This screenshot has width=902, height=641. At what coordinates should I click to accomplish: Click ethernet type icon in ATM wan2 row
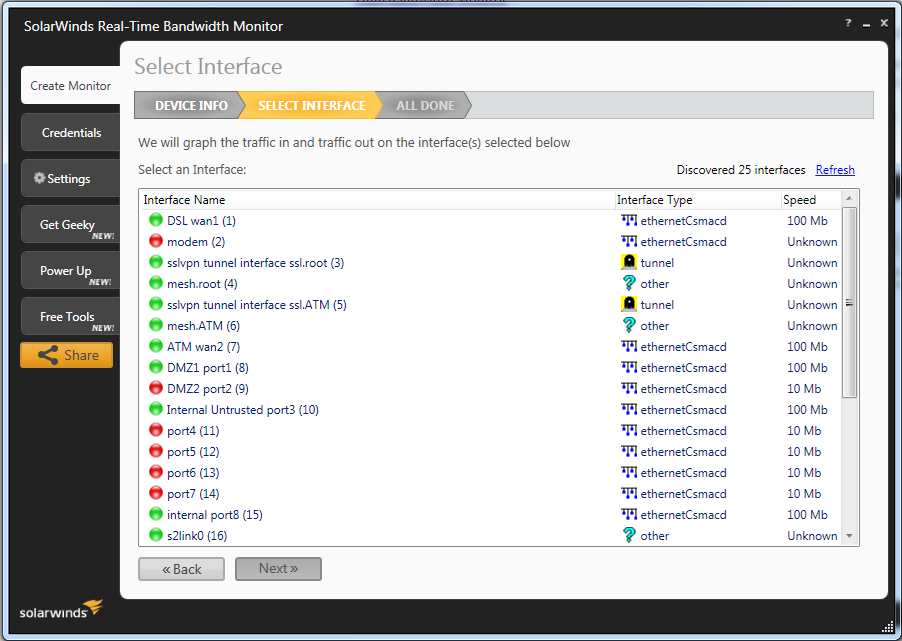click(629, 346)
